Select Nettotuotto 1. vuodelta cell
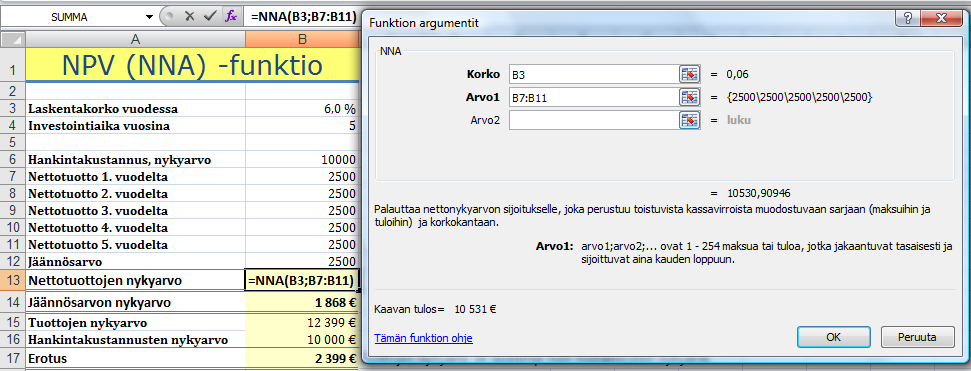The width and height of the screenshot is (971, 371). [x=135, y=177]
